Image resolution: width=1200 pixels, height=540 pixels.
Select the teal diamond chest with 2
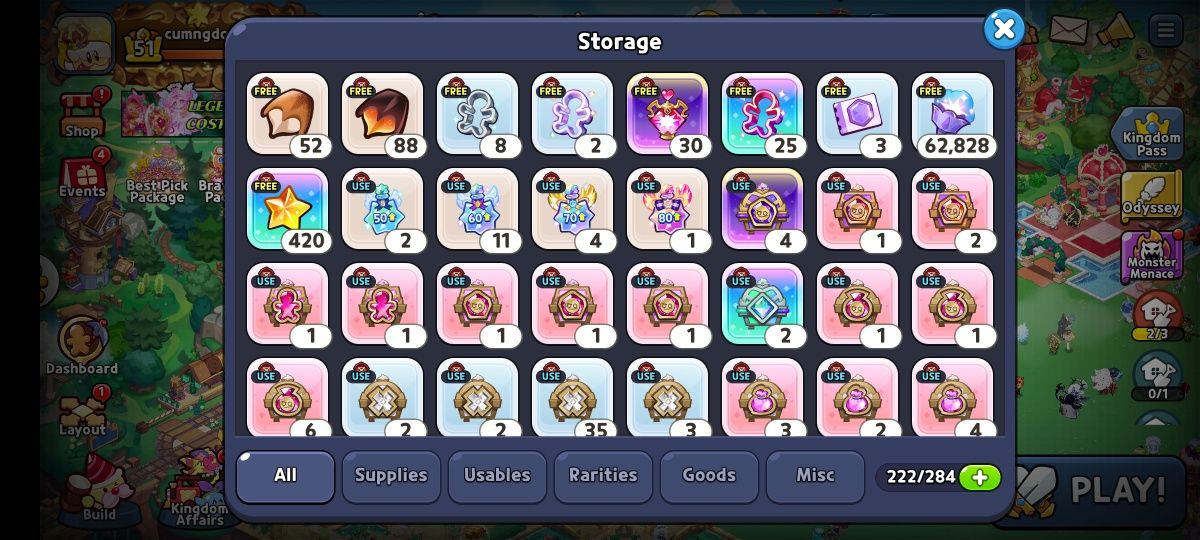pos(762,304)
